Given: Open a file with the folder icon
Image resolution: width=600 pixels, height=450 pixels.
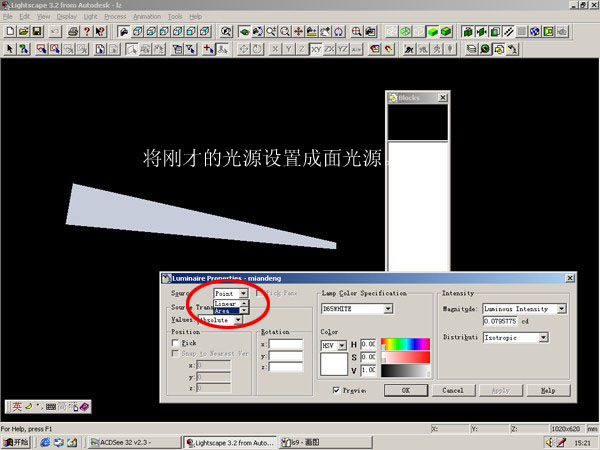Looking at the screenshot, I should coord(24,31).
